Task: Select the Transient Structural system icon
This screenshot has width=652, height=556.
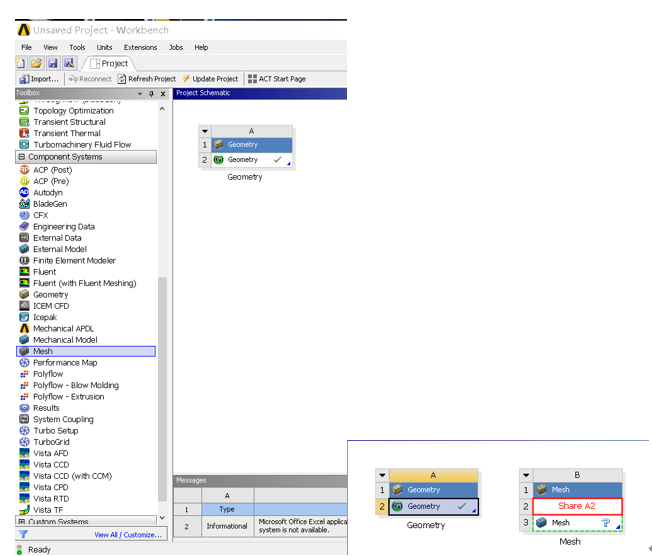Action: (24, 122)
